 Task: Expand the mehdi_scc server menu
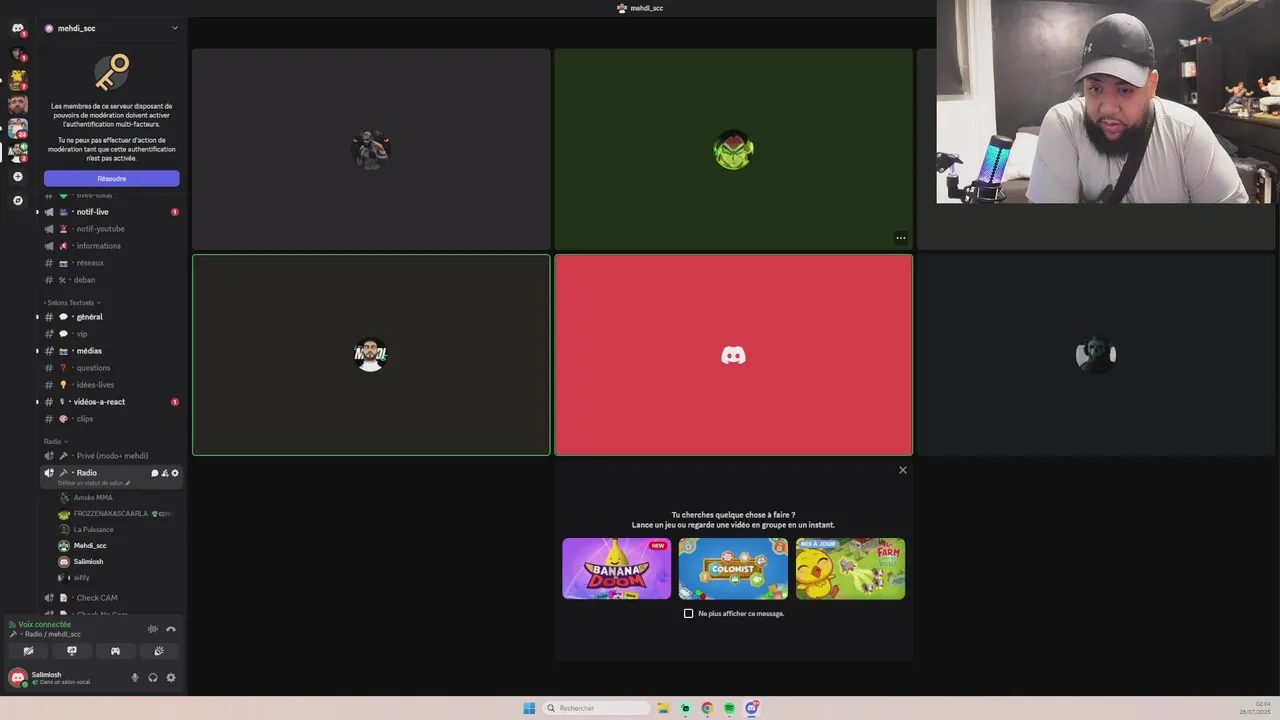click(112, 28)
